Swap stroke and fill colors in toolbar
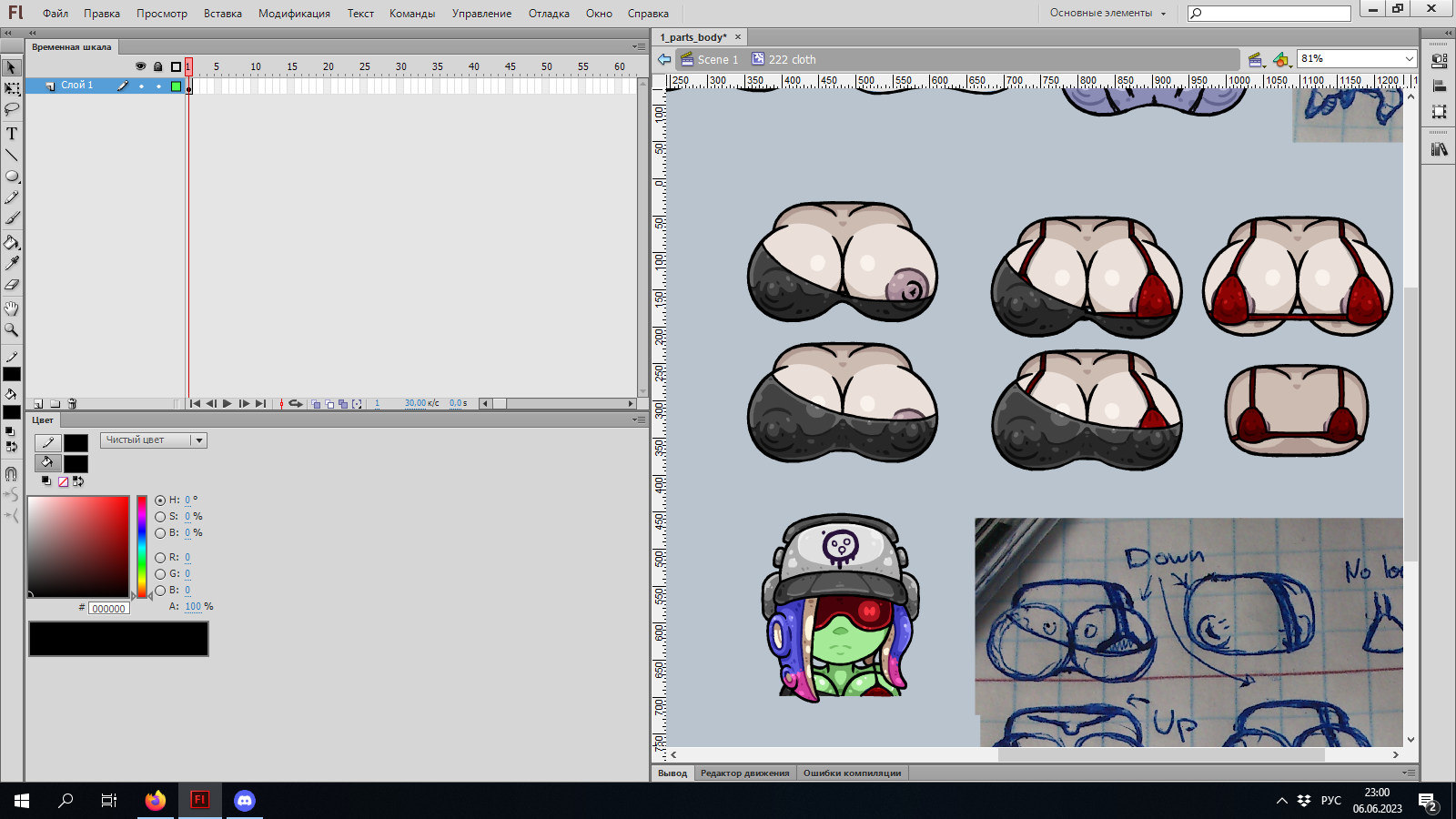Image resolution: width=1456 pixels, height=819 pixels. 12,447
